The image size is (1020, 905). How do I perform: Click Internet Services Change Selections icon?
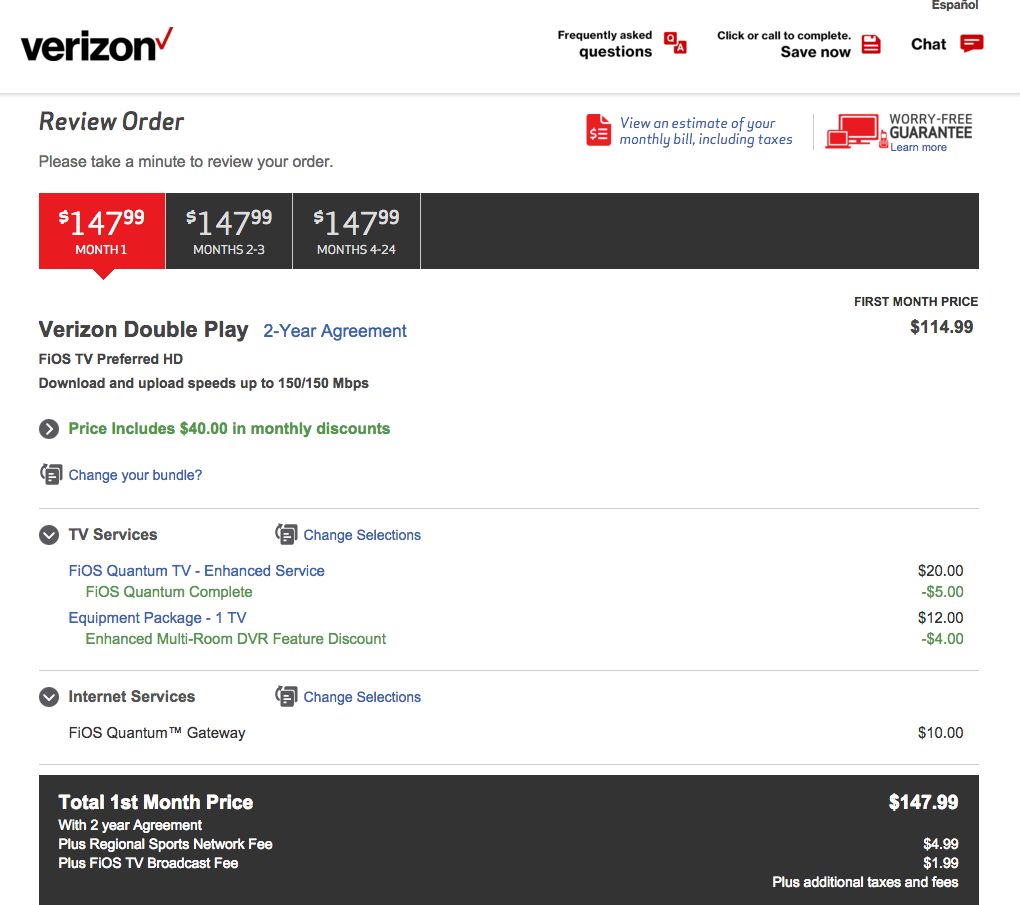point(286,697)
